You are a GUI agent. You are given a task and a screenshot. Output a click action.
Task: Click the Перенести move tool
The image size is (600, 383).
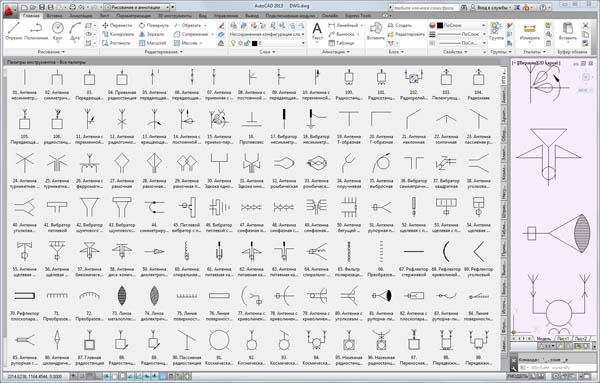tap(117, 25)
